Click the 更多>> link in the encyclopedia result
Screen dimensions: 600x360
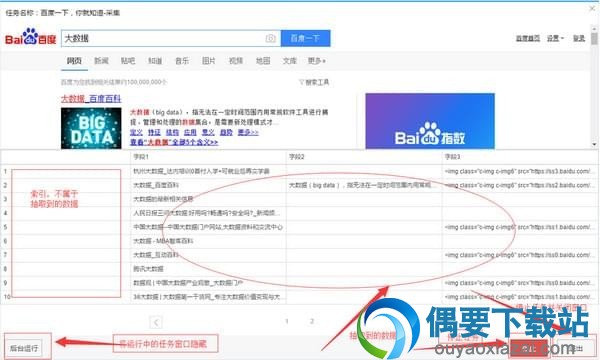coord(248,132)
